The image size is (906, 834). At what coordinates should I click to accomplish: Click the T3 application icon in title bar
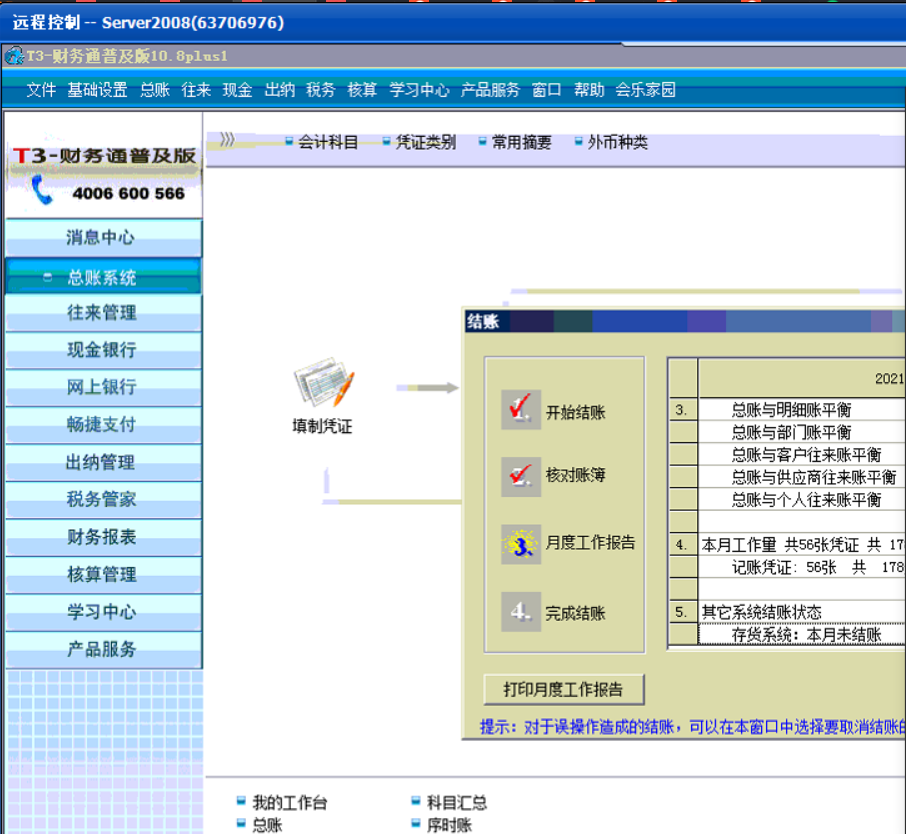pyautogui.click(x=14, y=56)
